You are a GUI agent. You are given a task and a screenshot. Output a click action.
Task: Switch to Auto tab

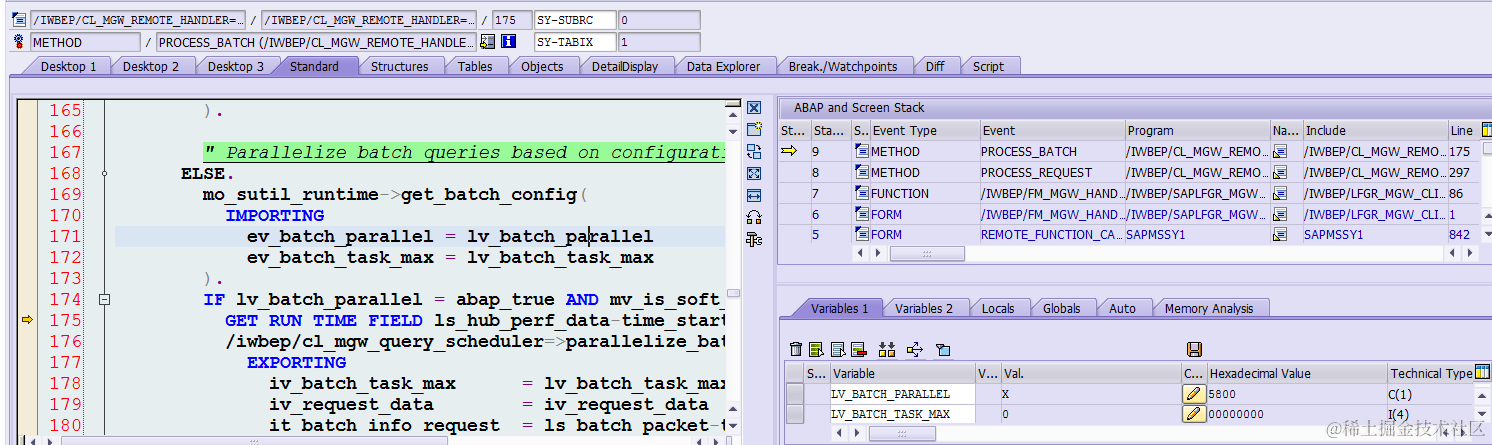point(1122,308)
